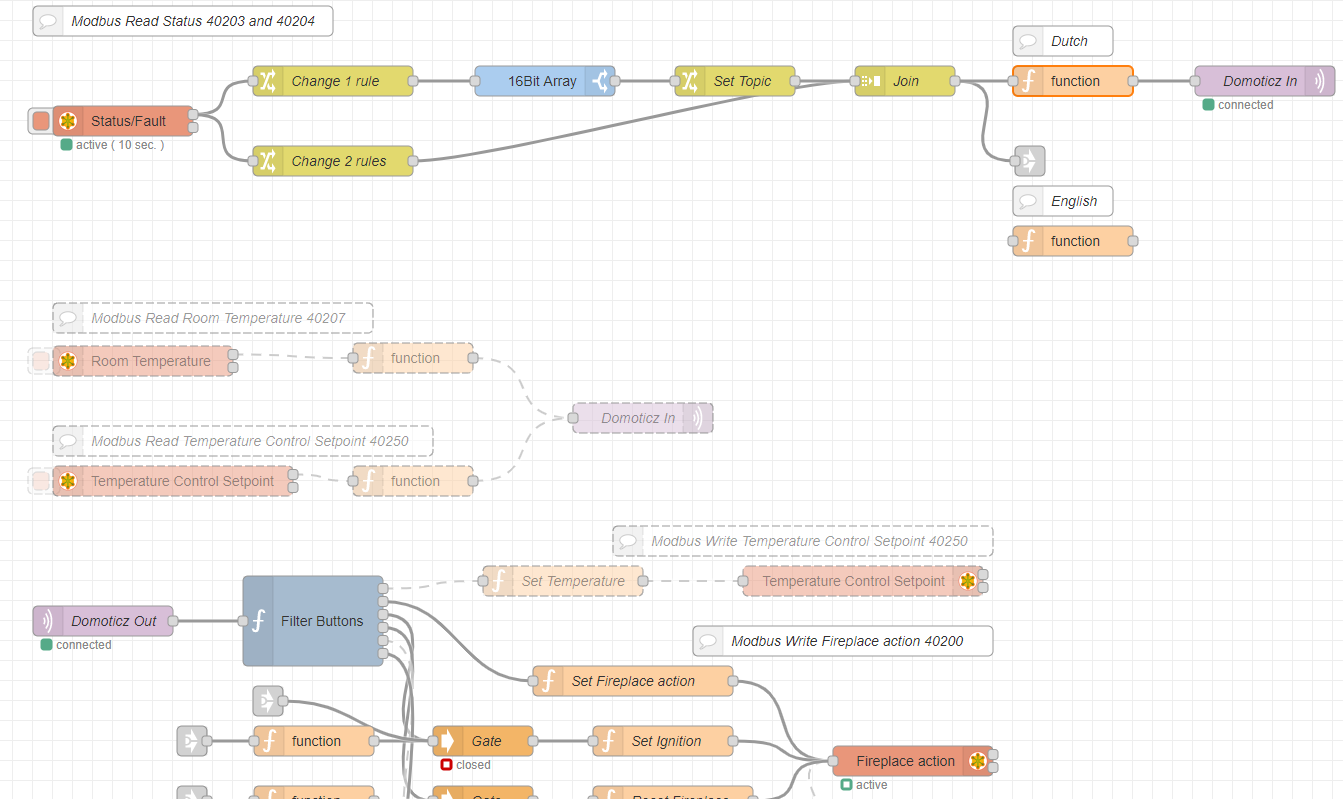Click the output port of Join node

[954, 81]
